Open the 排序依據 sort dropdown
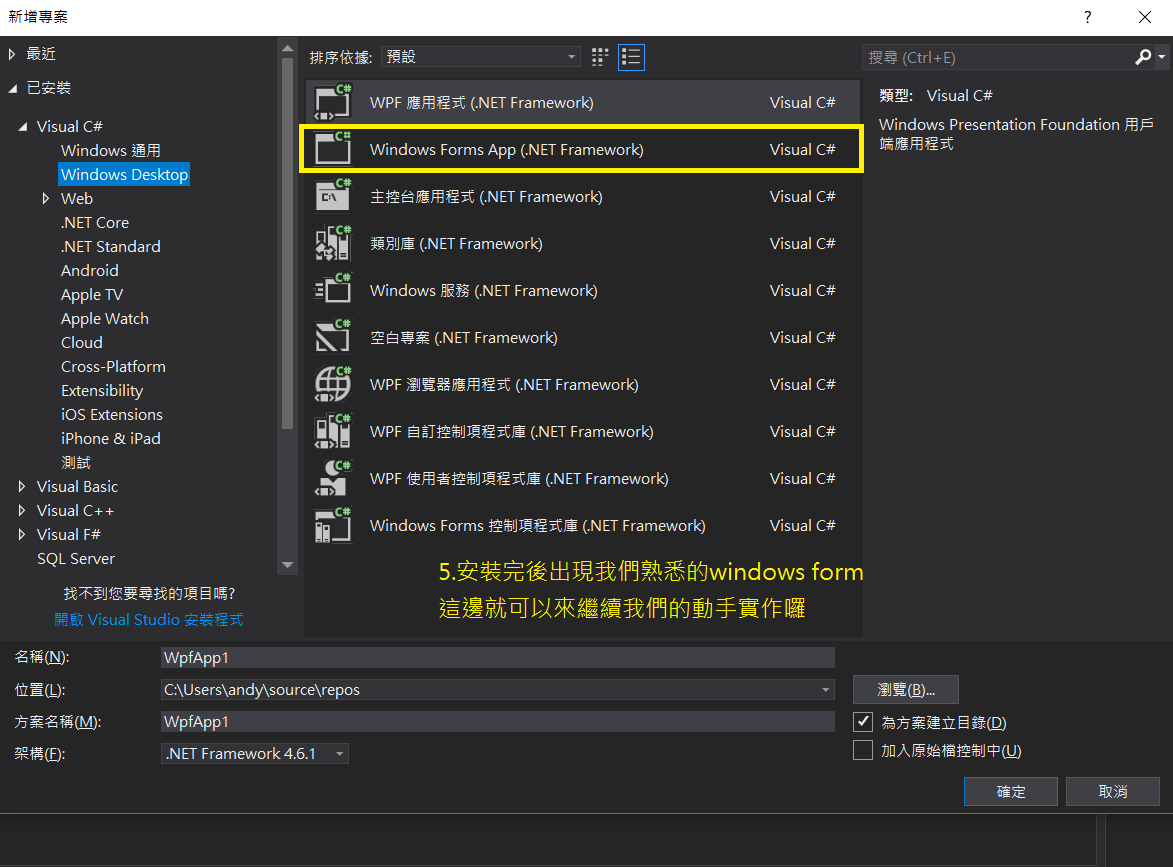Viewport: 1173px width, 867px height. pos(480,57)
